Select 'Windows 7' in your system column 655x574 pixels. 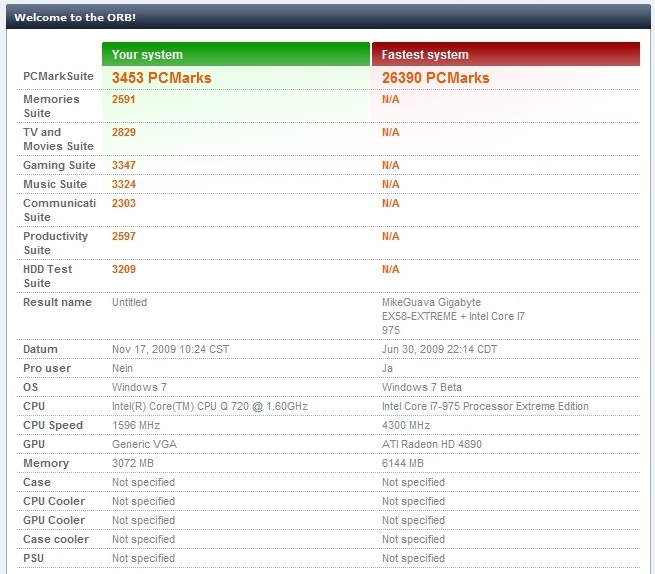tap(139, 387)
